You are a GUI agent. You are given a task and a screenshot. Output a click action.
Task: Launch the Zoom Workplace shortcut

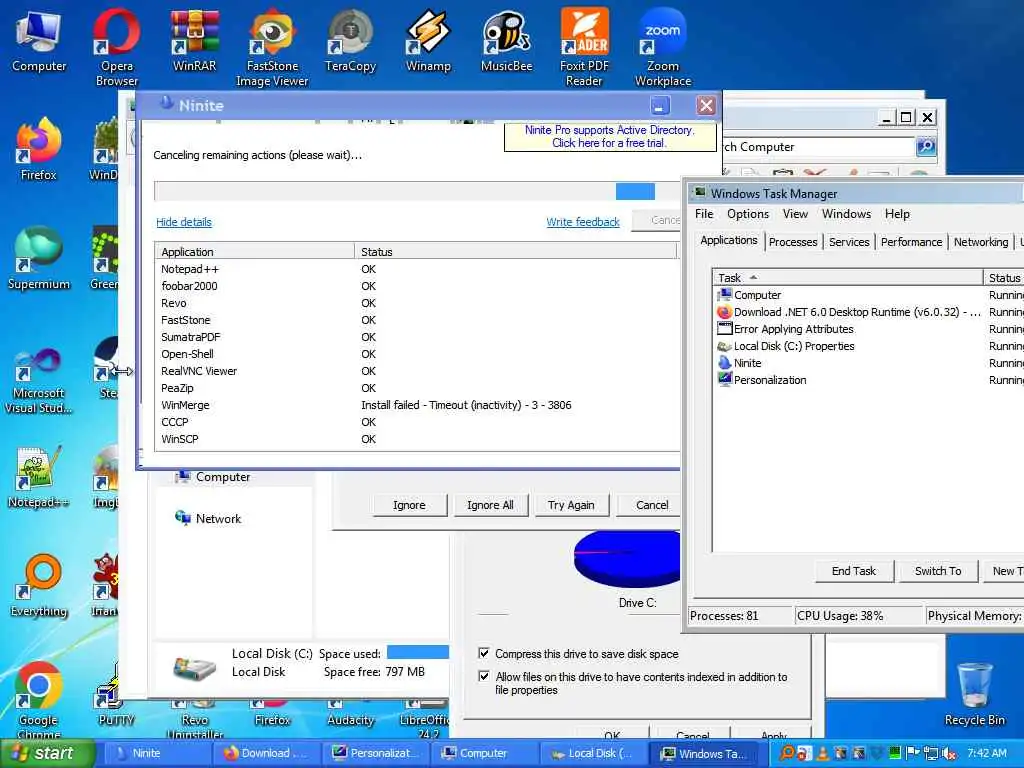[x=663, y=47]
